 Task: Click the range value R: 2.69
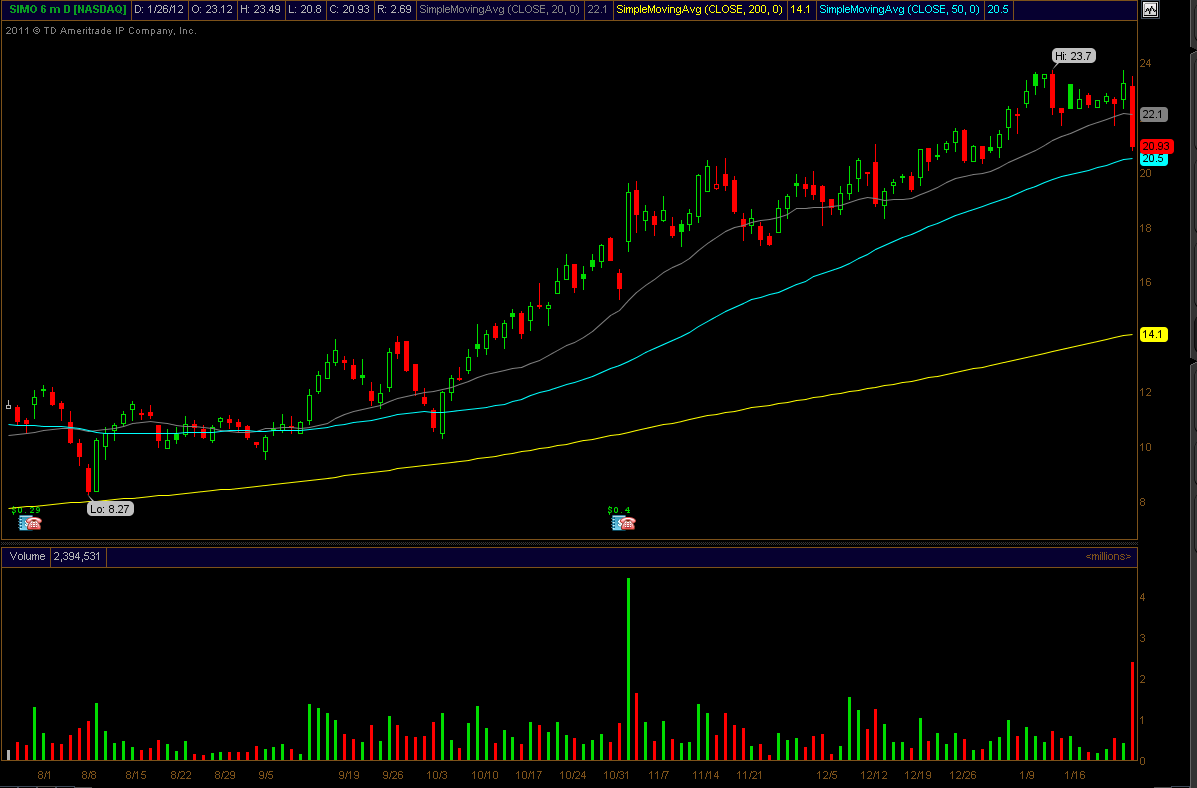[x=394, y=10]
